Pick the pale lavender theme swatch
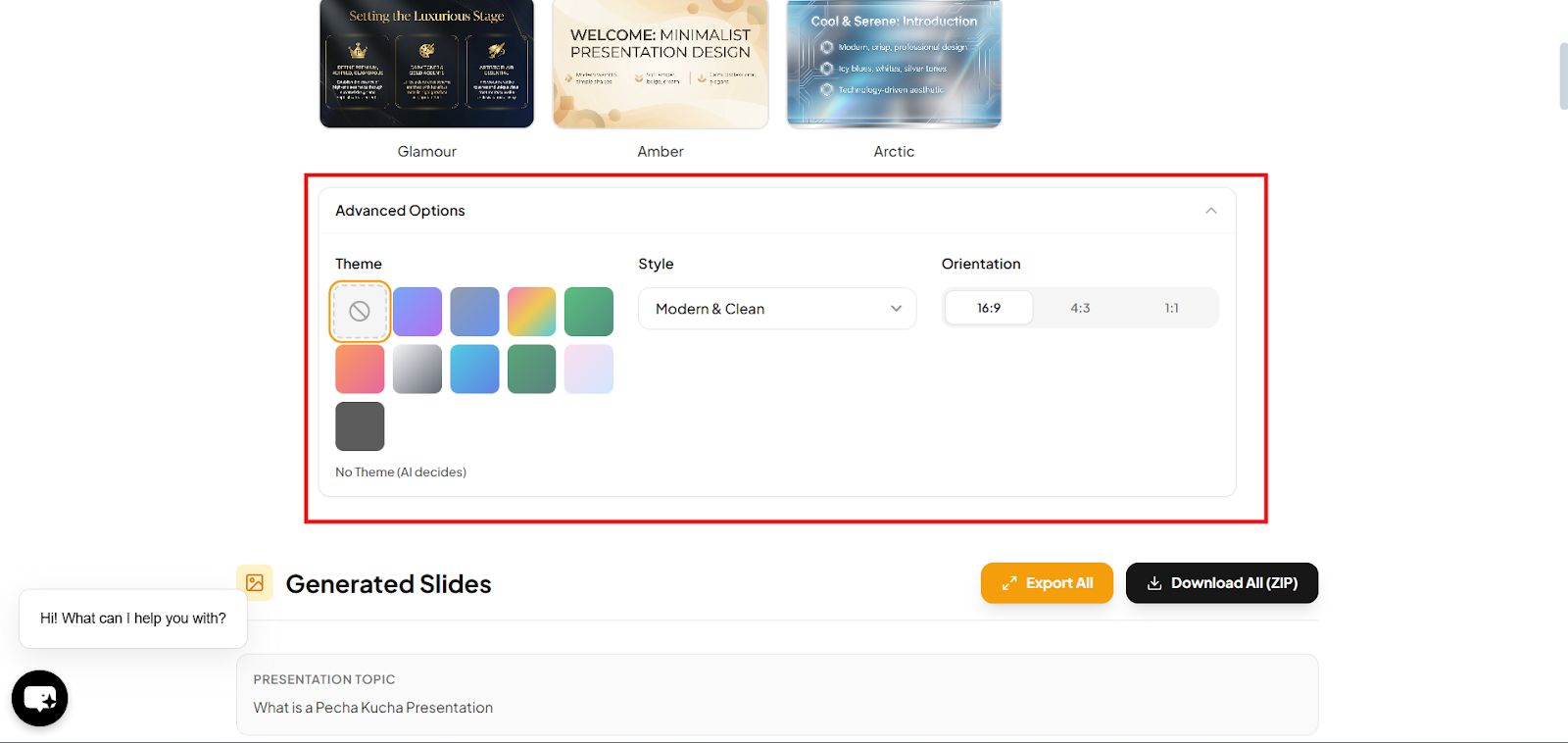 [589, 369]
